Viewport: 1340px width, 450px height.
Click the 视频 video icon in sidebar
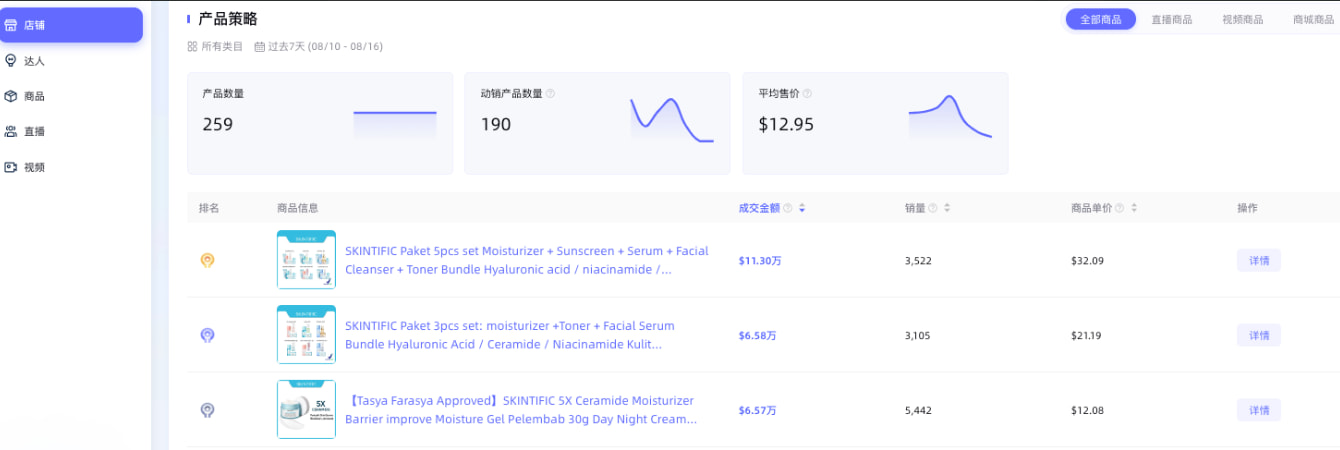(x=11, y=167)
